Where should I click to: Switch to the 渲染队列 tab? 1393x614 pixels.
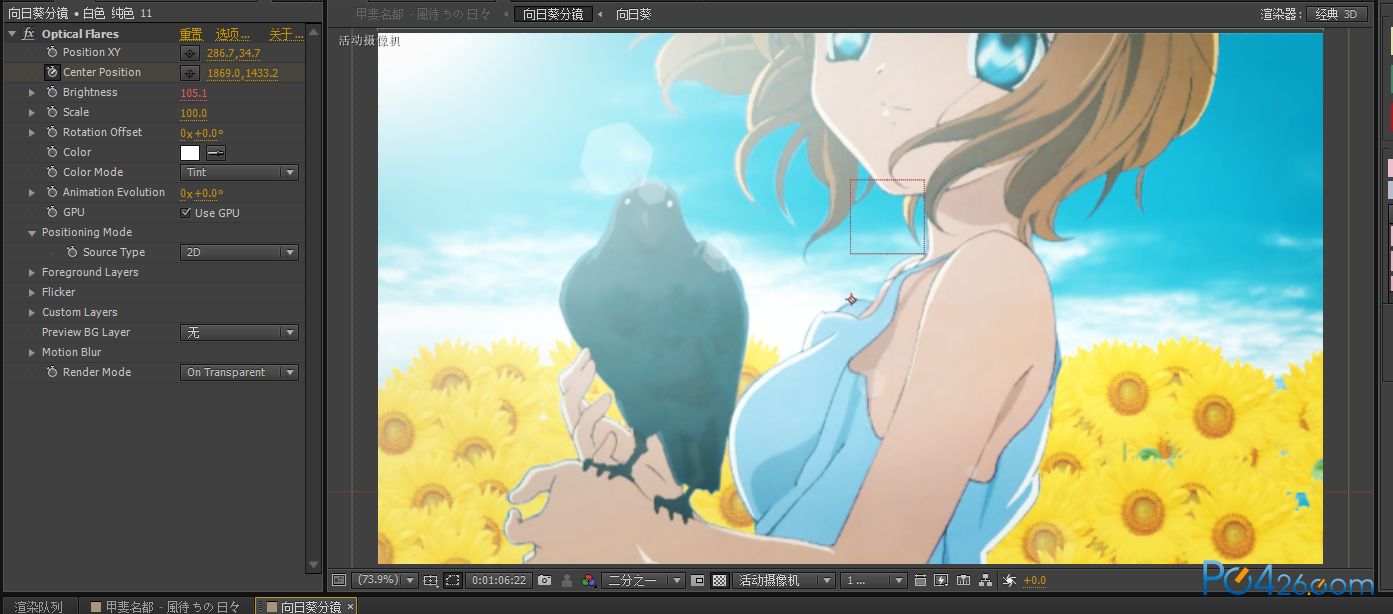pos(39,607)
